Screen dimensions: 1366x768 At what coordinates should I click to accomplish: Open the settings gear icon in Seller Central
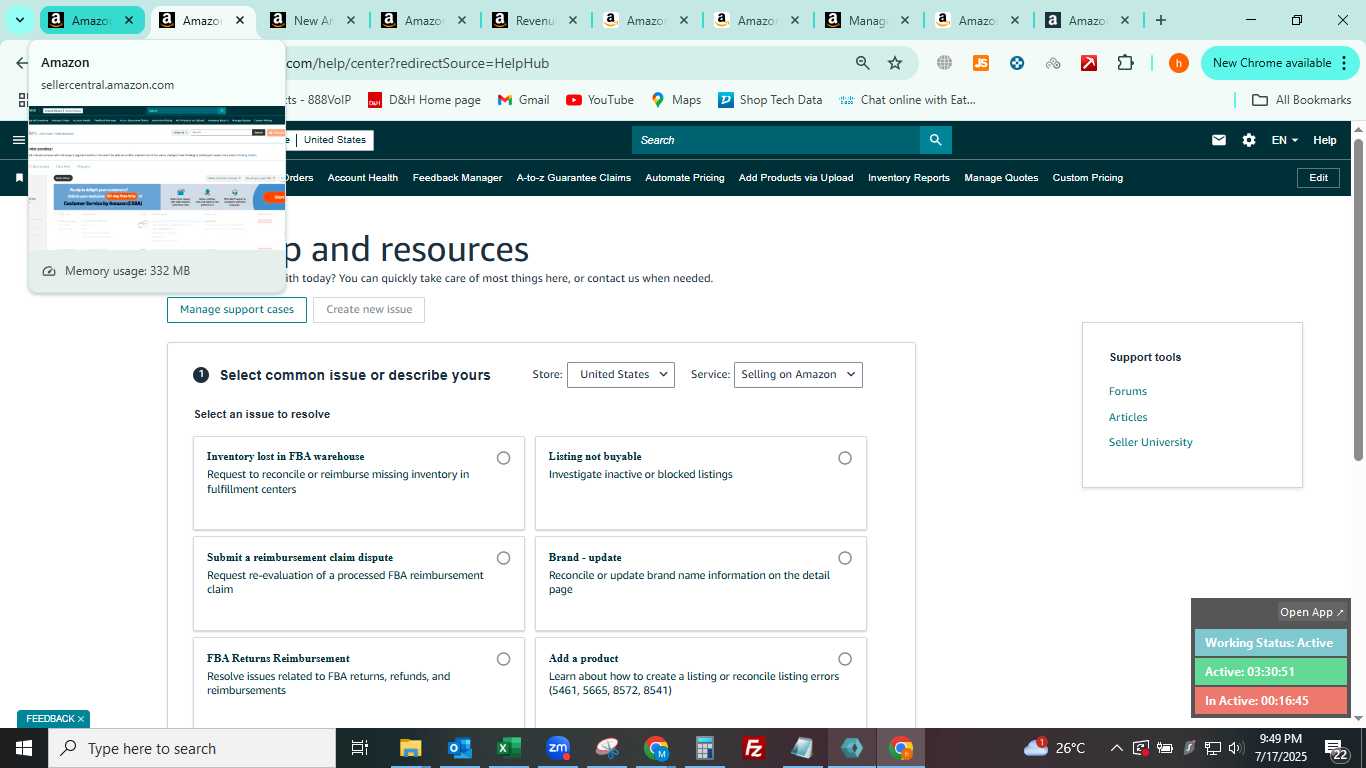[x=1249, y=140]
